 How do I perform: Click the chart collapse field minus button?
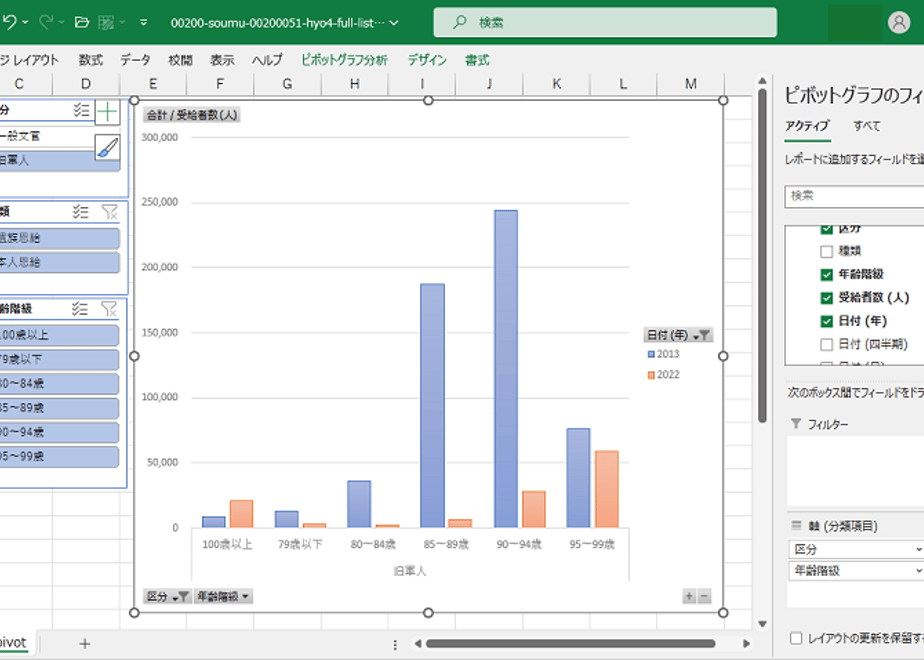(704, 596)
